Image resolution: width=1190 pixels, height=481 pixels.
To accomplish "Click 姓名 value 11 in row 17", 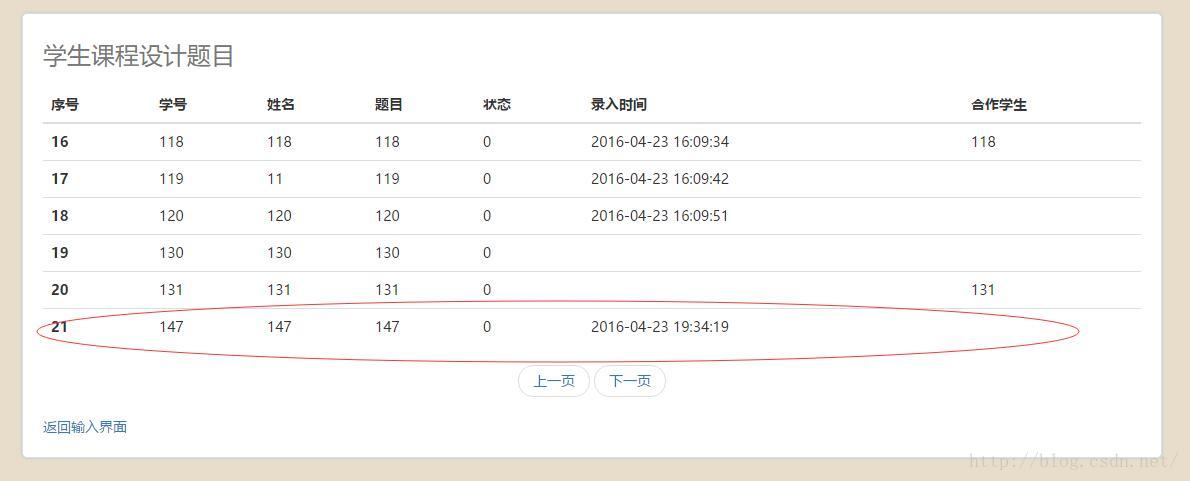I will (x=275, y=179).
